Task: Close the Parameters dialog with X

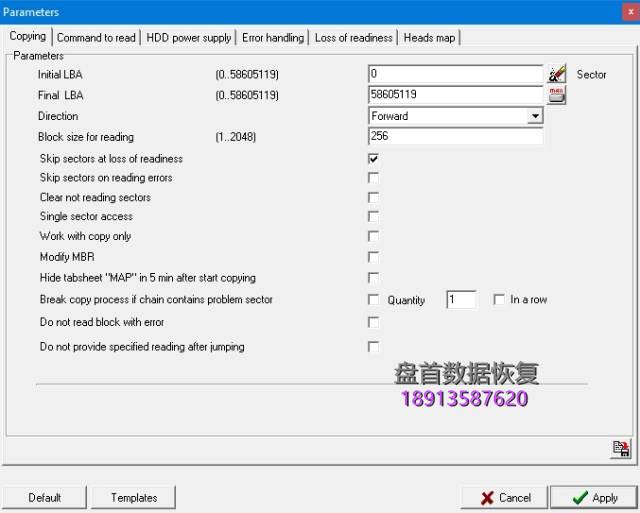Action: [x=631, y=12]
